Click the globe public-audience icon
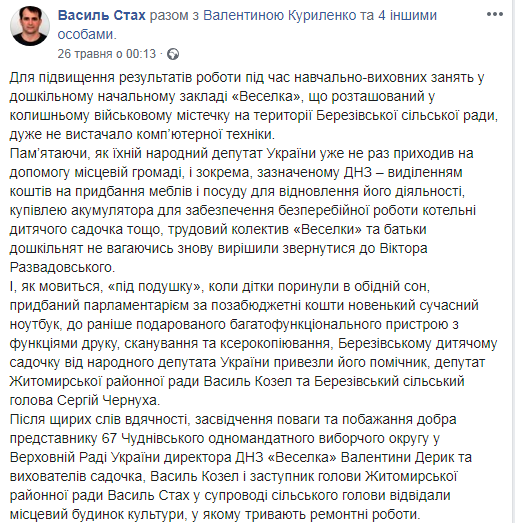The image size is (515, 523). click(x=173, y=54)
